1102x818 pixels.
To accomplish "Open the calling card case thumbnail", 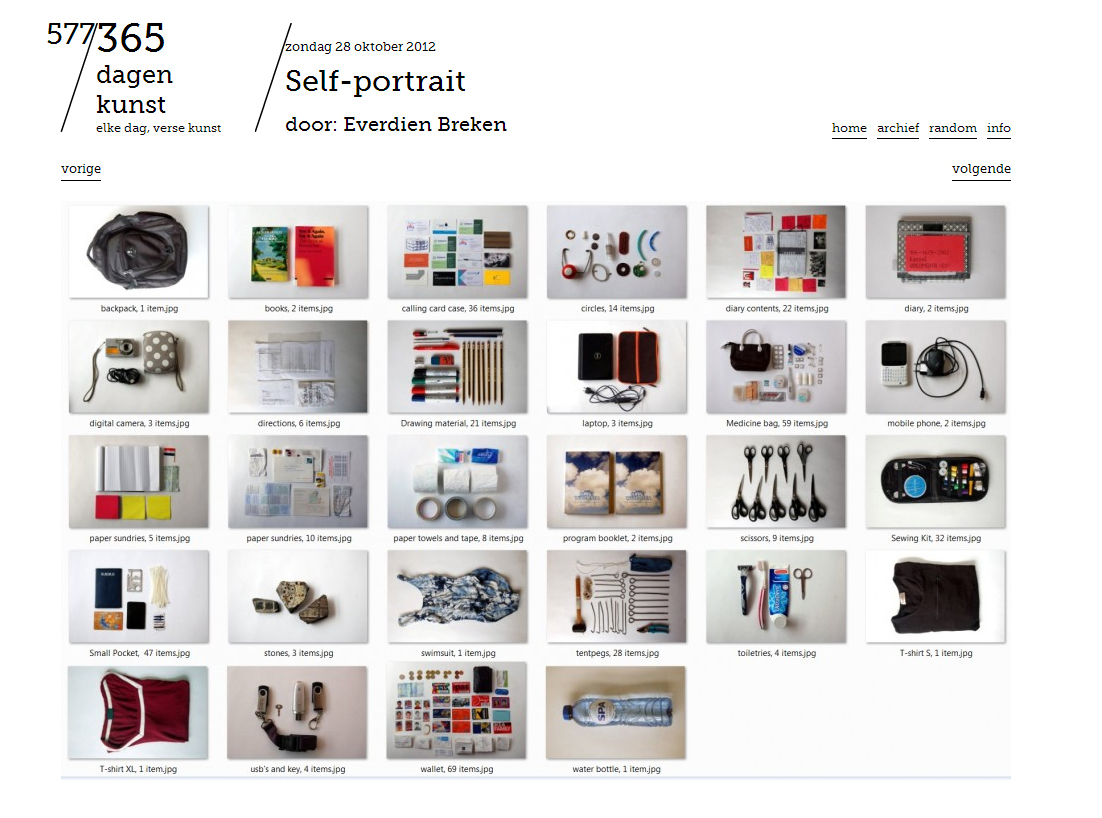I will pos(458,252).
